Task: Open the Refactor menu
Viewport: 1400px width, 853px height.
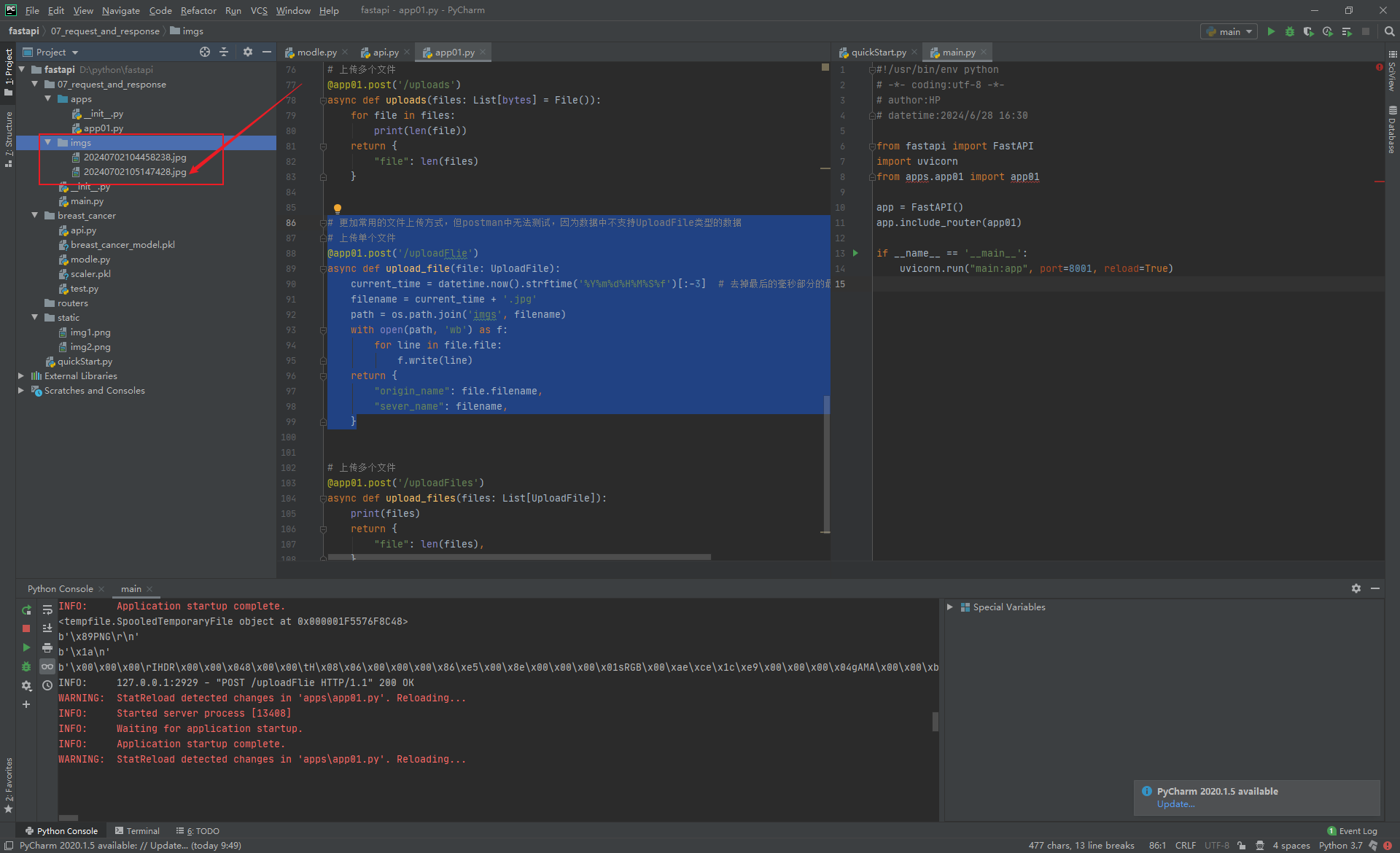Action: point(198,10)
